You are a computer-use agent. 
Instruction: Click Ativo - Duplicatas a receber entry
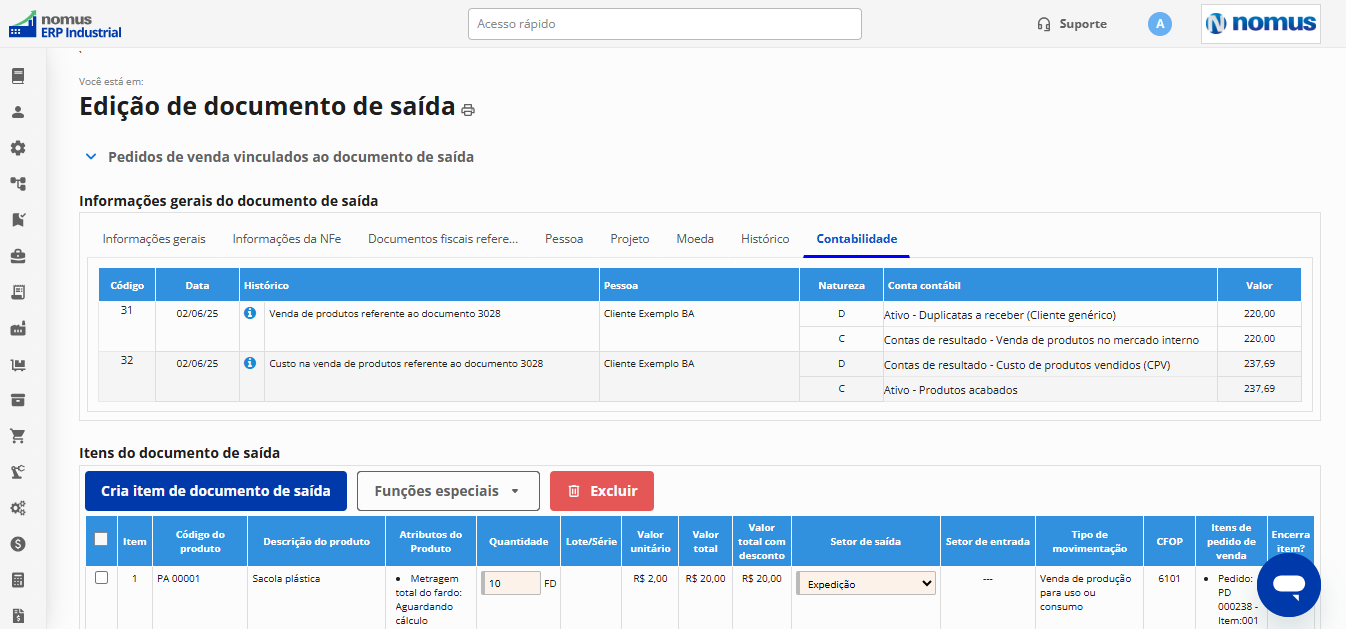click(x=1000, y=315)
